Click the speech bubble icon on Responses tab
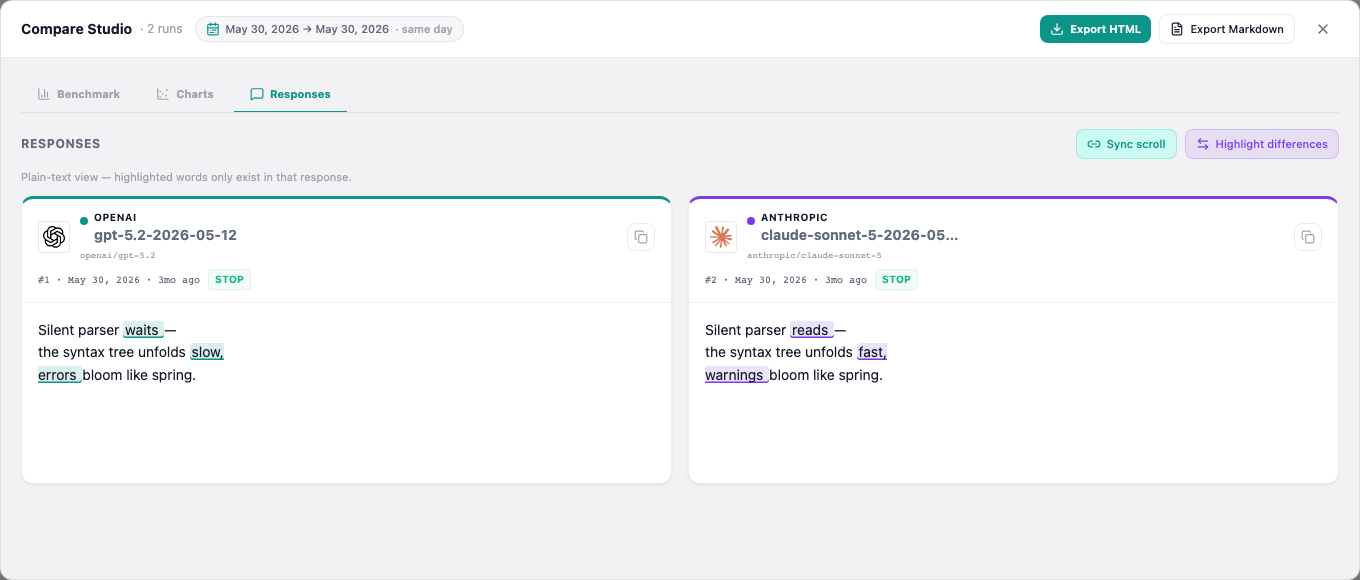This screenshot has height=580, width=1360. click(x=257, y=94)
